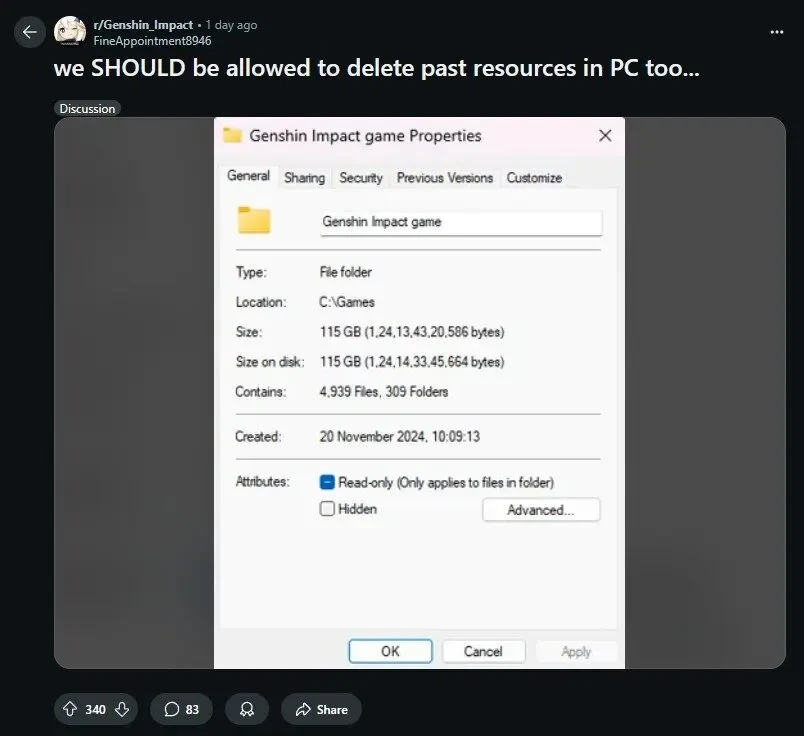Click the large yellow folder icon
This screenshot has width=804, height=736.
254,221
